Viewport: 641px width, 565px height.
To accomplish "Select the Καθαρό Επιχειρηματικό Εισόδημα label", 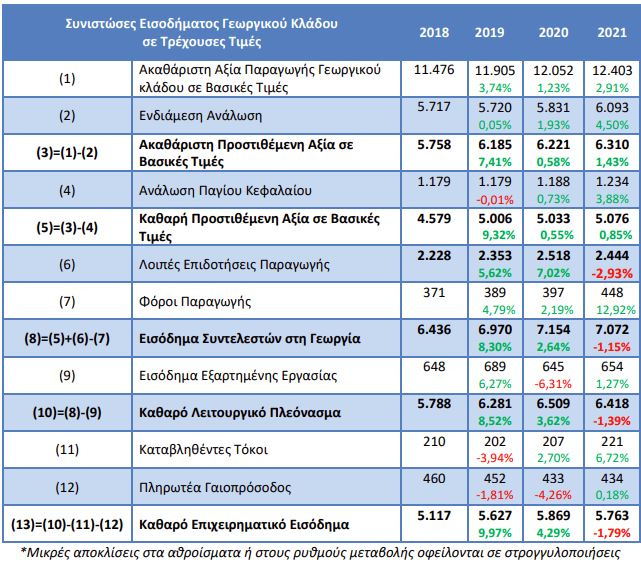I will [244, 525].
